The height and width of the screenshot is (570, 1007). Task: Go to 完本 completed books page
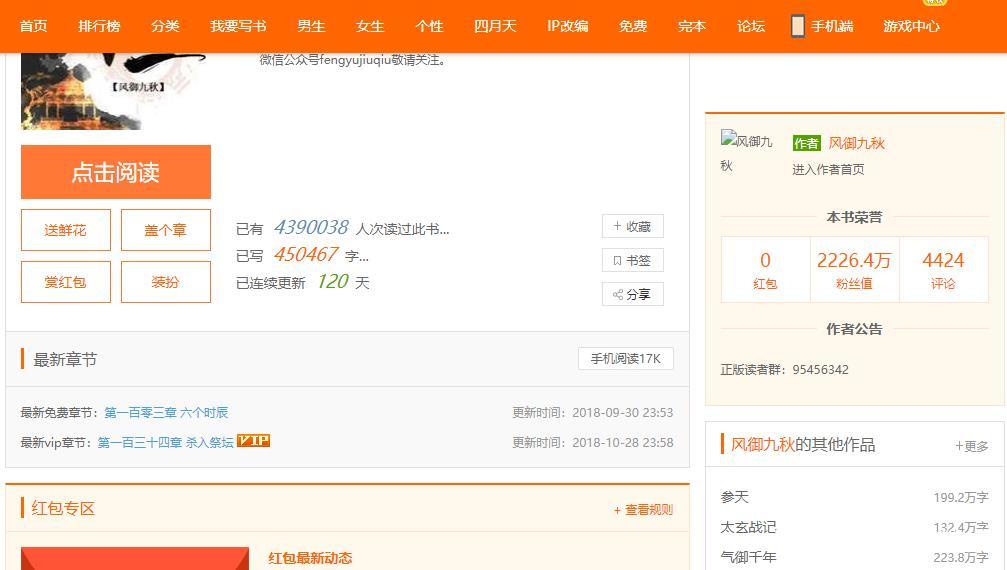692,26
